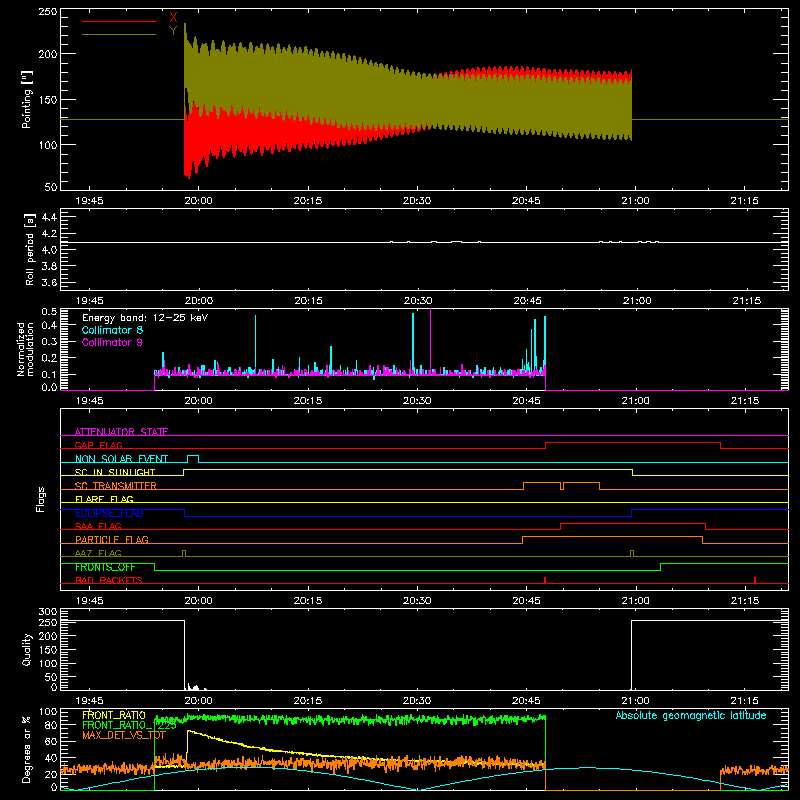Screen dimensions: 800x800
Task: Select the red X legend line sample
Action: coord(119,21)
